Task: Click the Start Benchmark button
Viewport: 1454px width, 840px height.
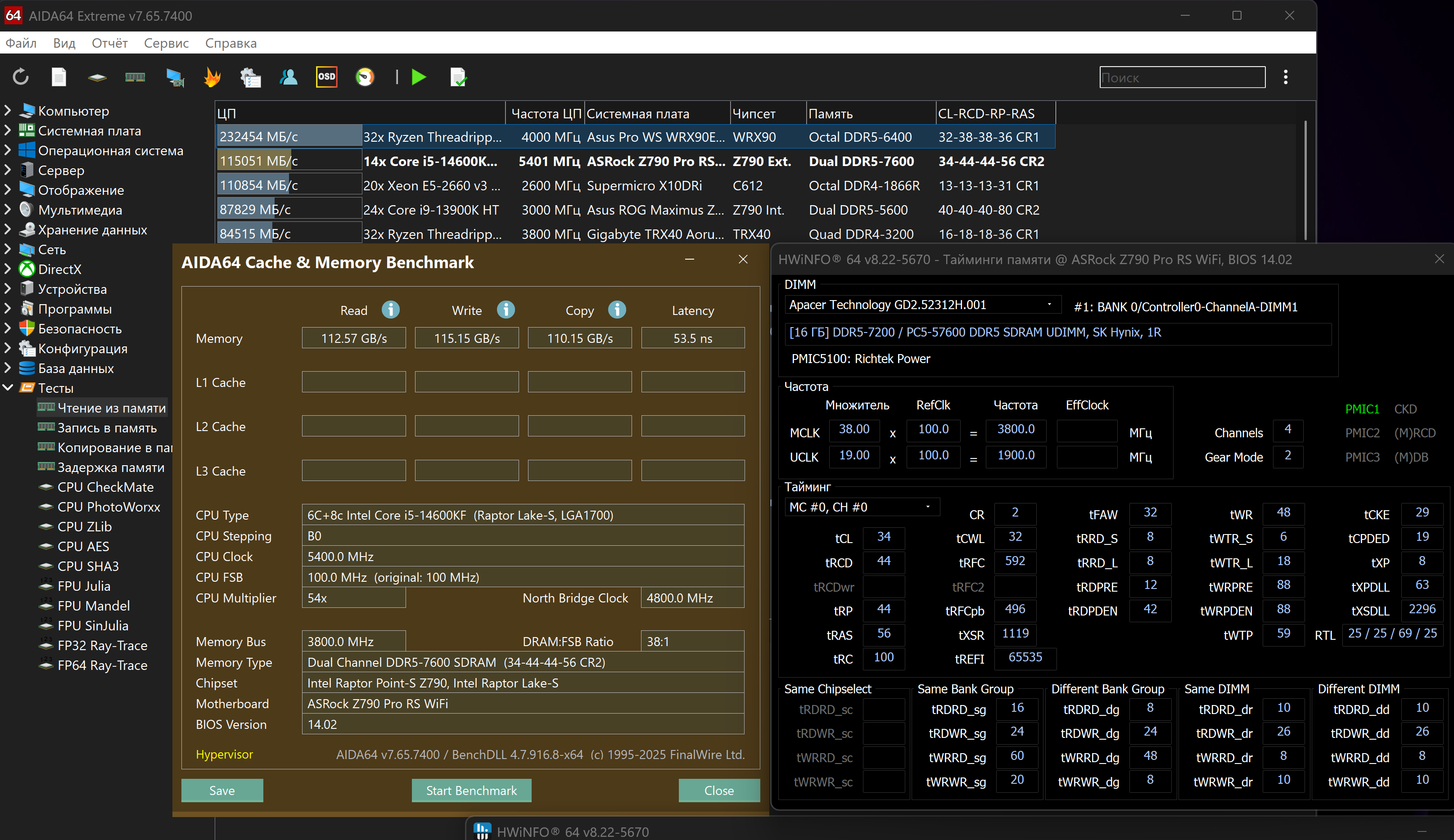Action: click(471, 791)
